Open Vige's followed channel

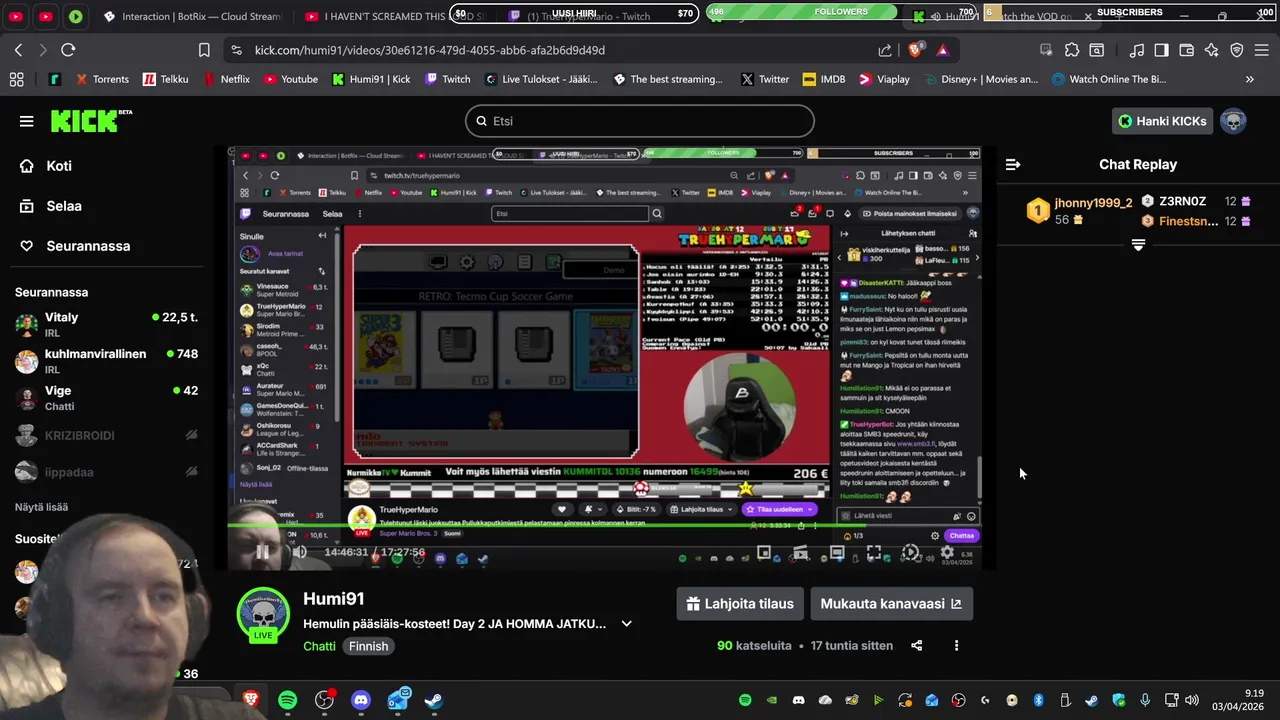pos(106,398)
